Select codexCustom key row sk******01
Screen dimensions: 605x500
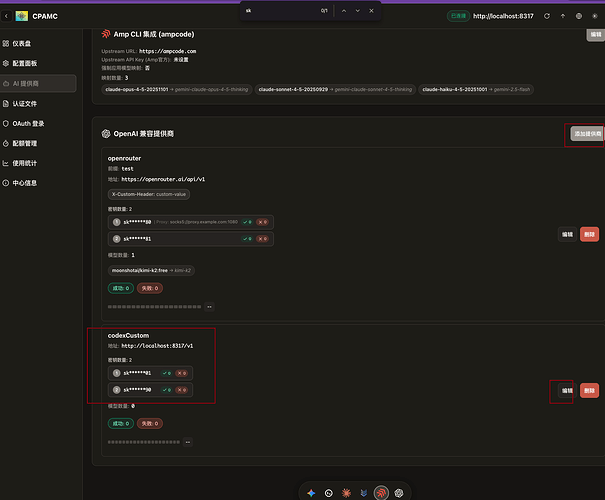[150, 373]
